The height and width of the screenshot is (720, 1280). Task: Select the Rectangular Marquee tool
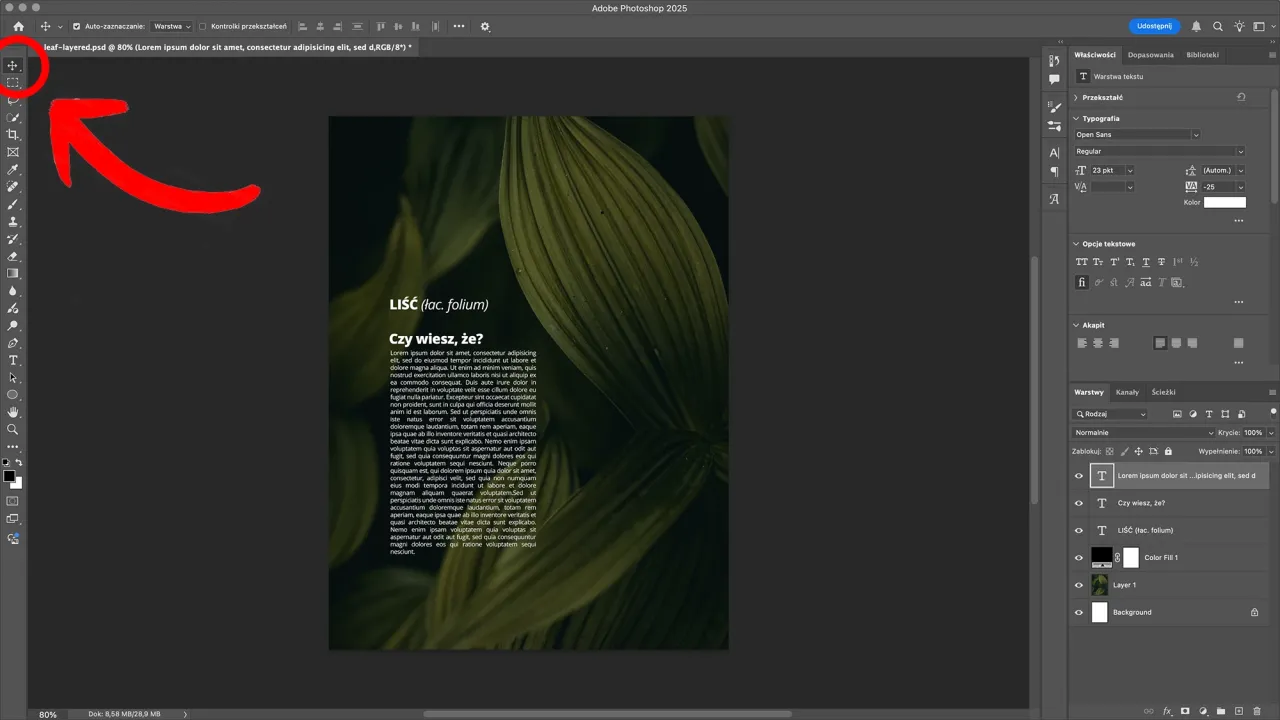pos(13,84)
